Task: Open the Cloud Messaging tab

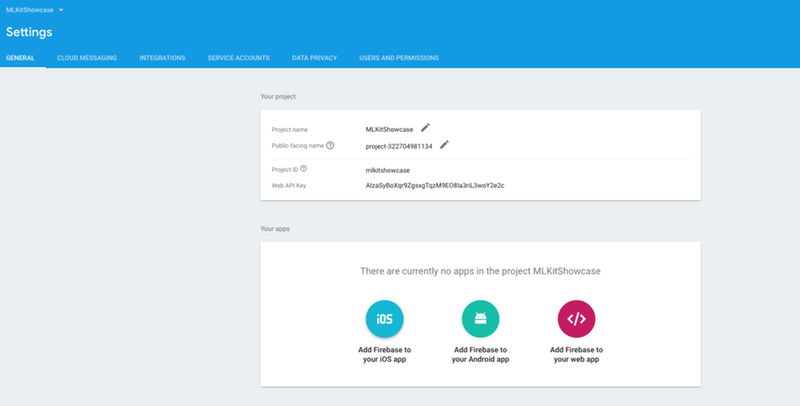Action: (x=87, y=58)
